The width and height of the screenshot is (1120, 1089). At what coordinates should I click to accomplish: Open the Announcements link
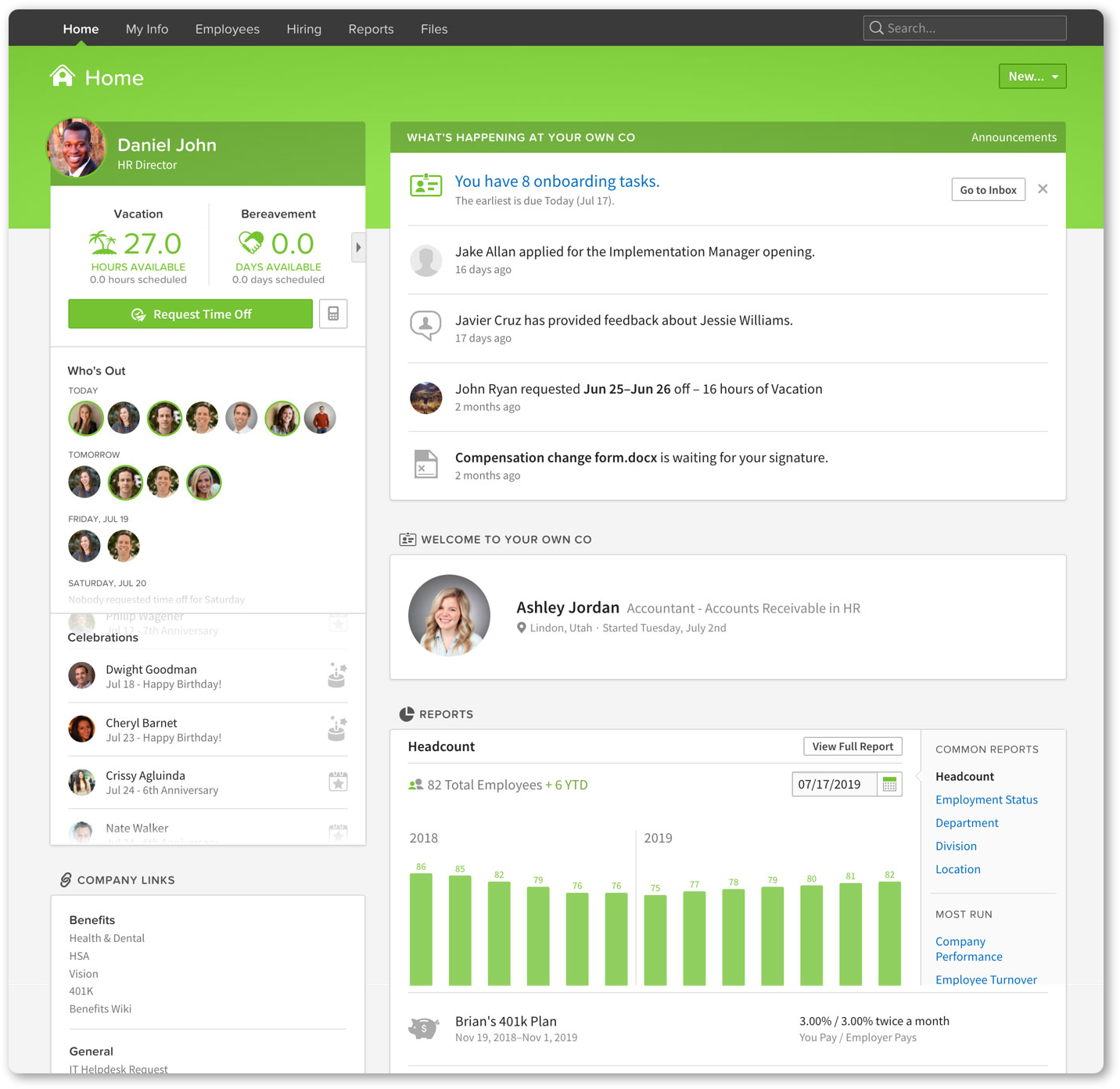point(1014,137)
